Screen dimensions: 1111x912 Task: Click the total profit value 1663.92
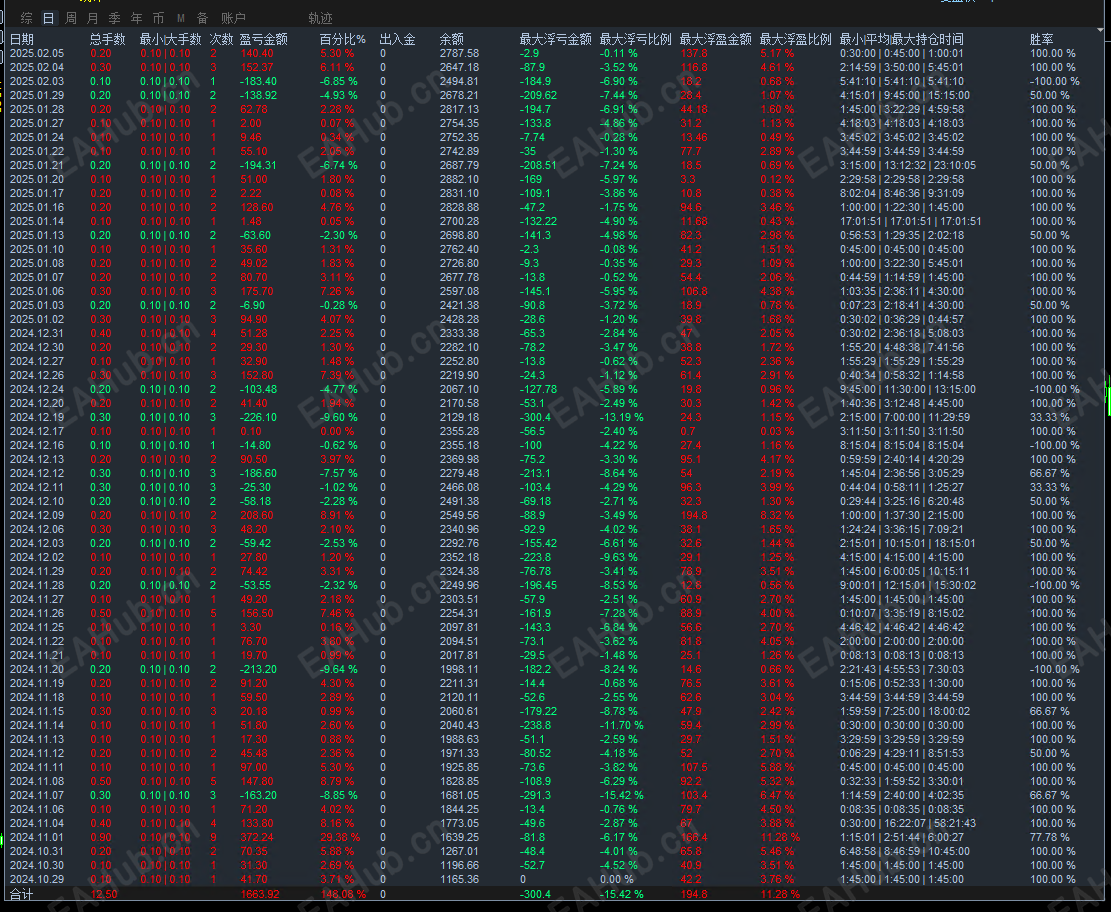click(260, 894)
